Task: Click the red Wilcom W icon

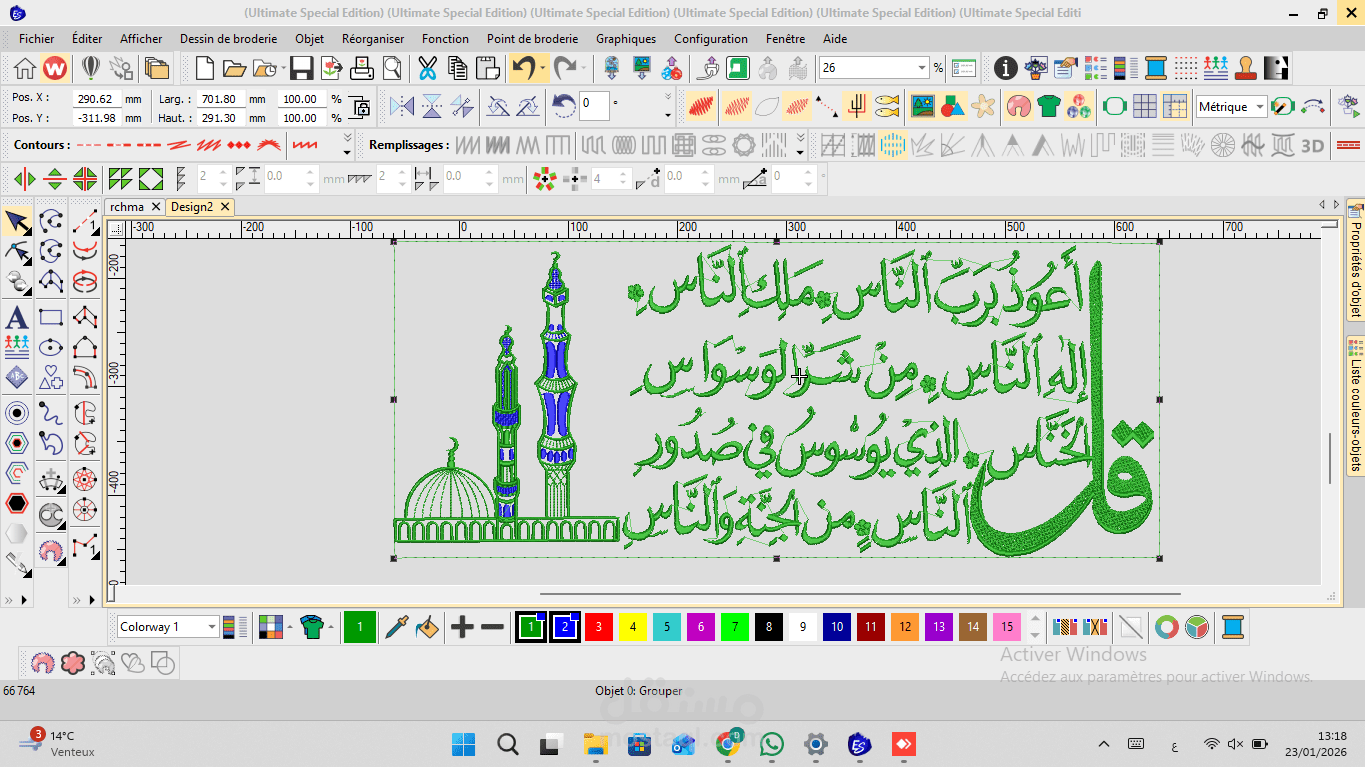Action: click(55, 68)
